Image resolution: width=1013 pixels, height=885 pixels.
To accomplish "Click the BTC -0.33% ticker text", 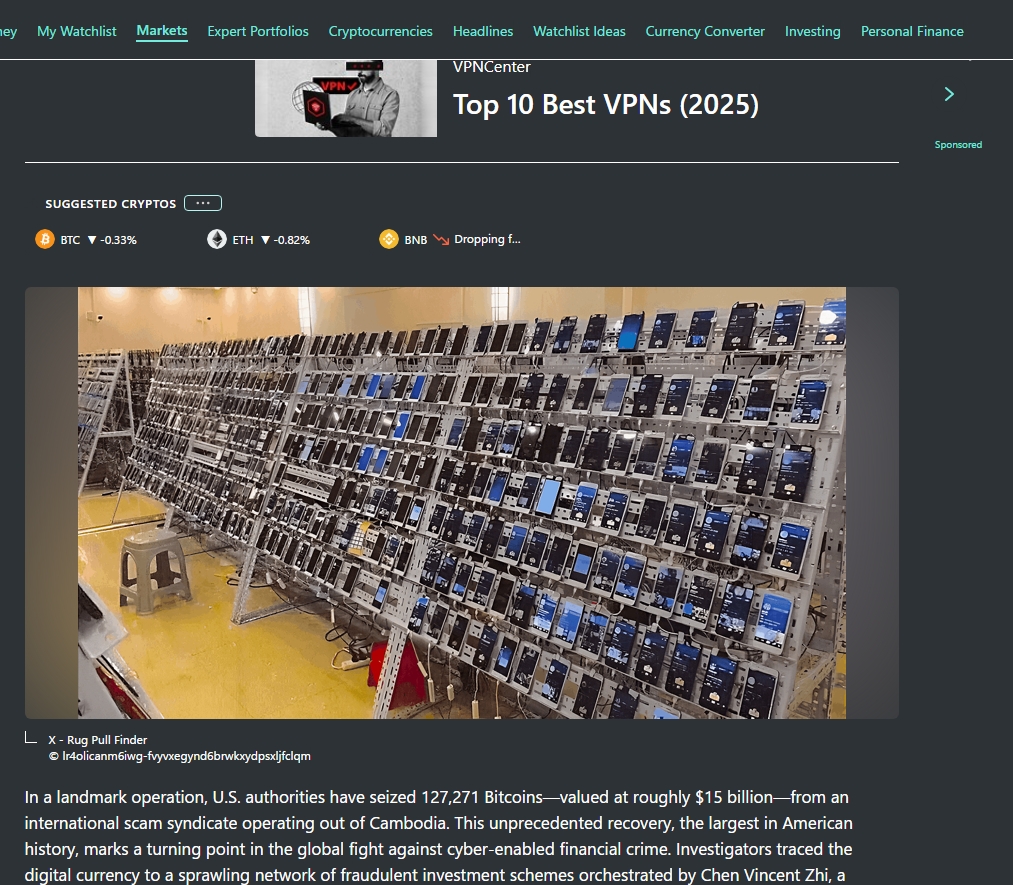I will point(111,240).
